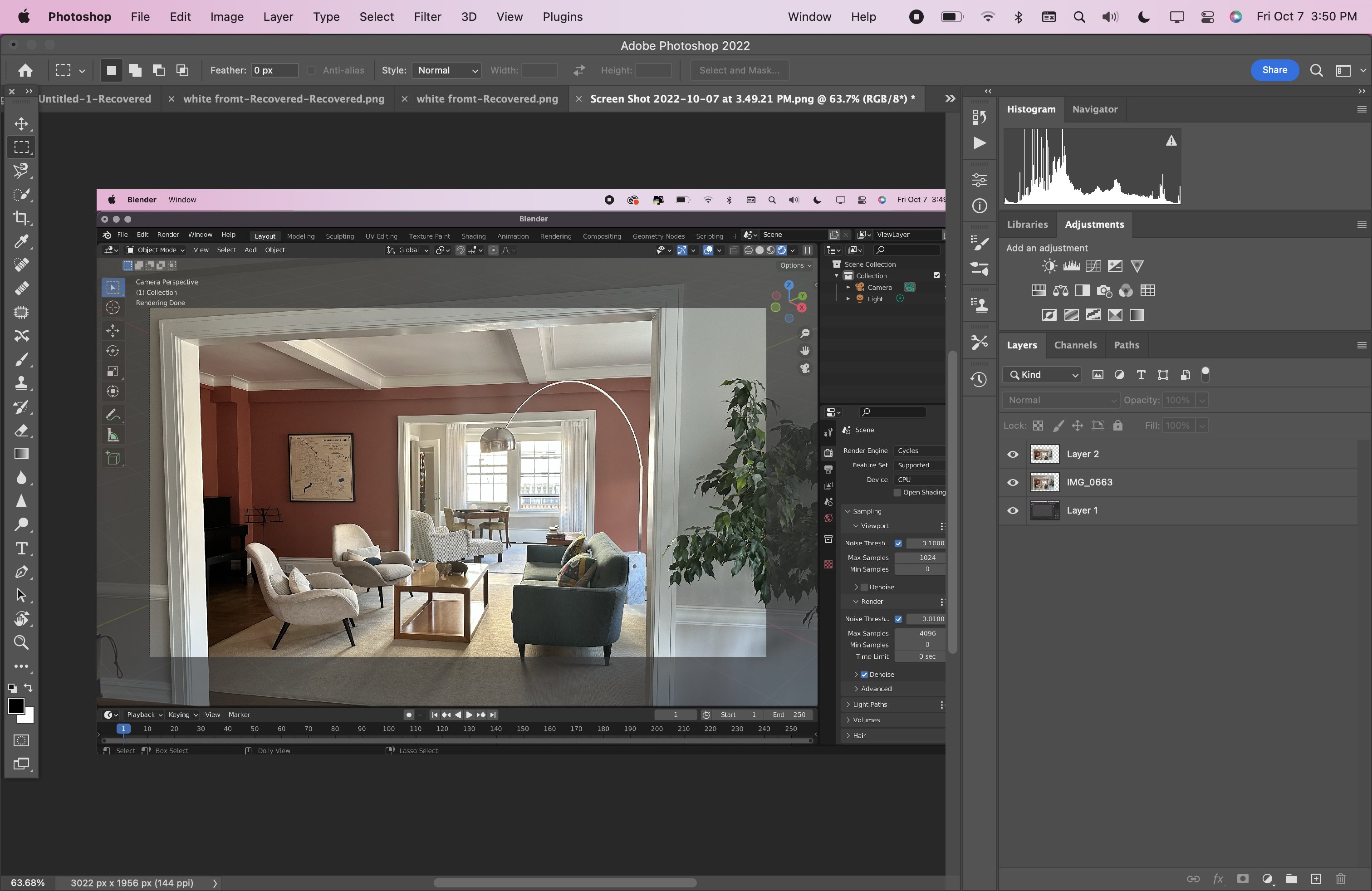The image size is (1372, 891).
Task: Select the Crop tool
Action: 21,218
